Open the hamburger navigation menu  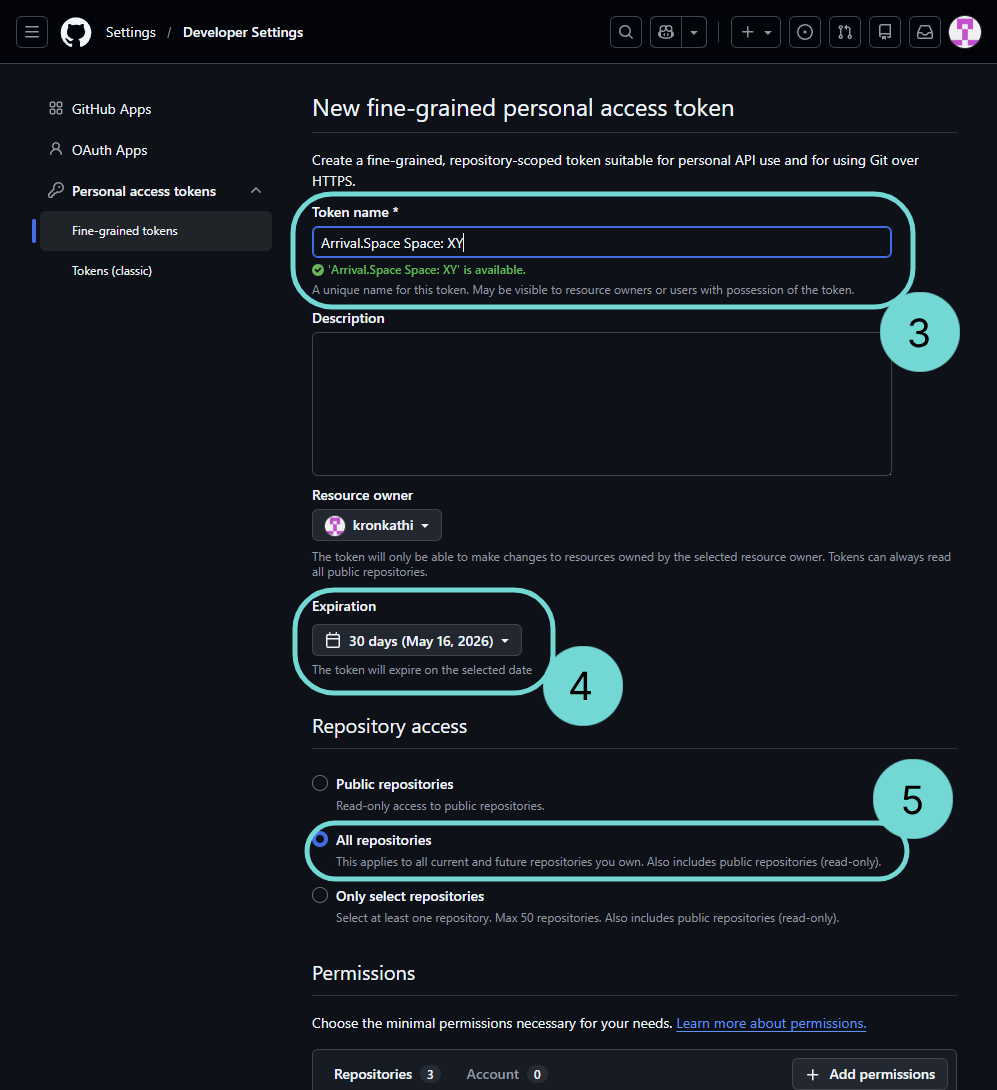tap(32, 32)
